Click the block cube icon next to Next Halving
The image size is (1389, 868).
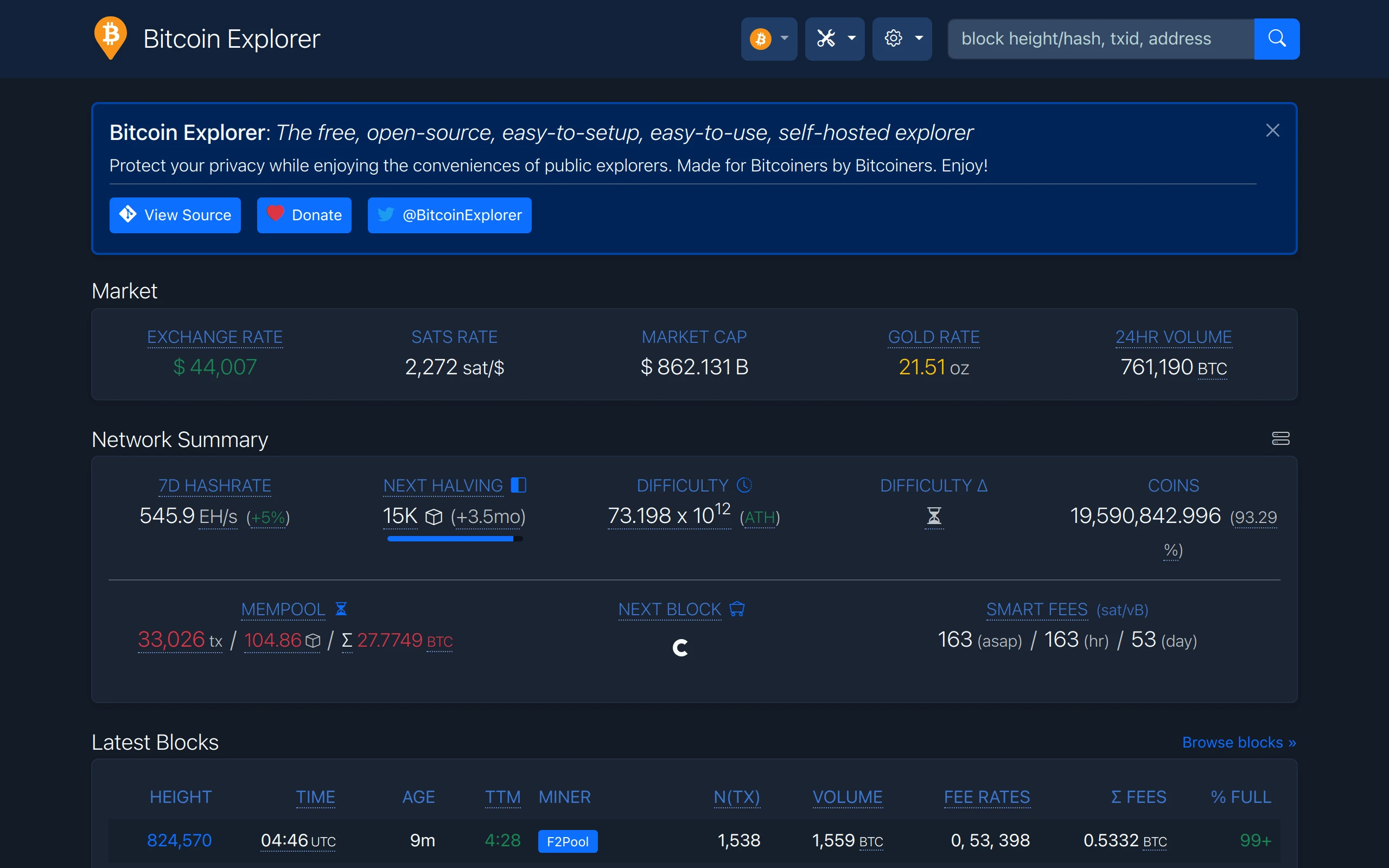coord(434,516)
